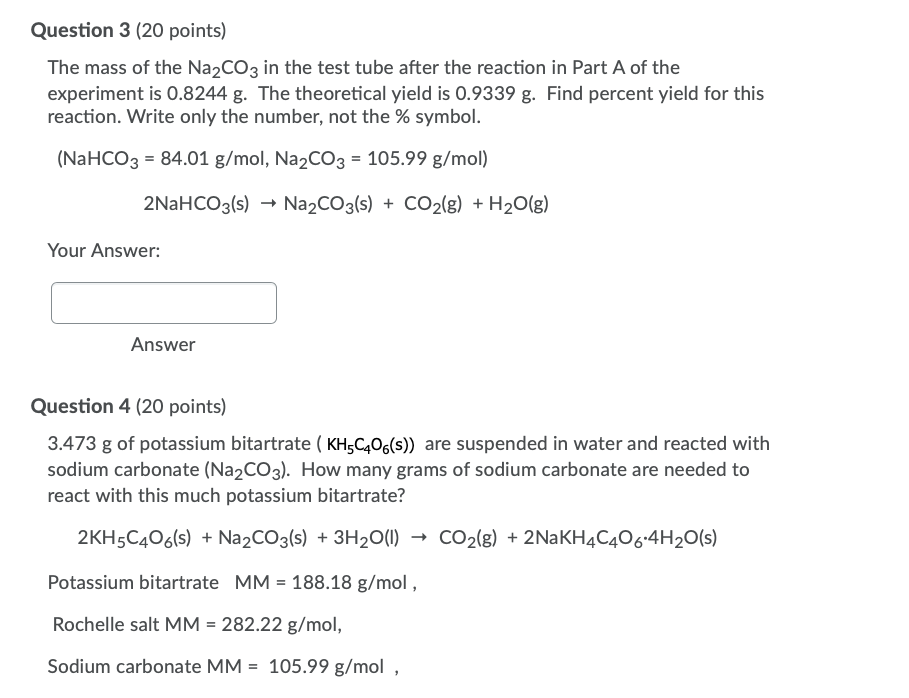Click inside the answer input box
Viewport: 909px width, 698px height.
pos(163,302)
